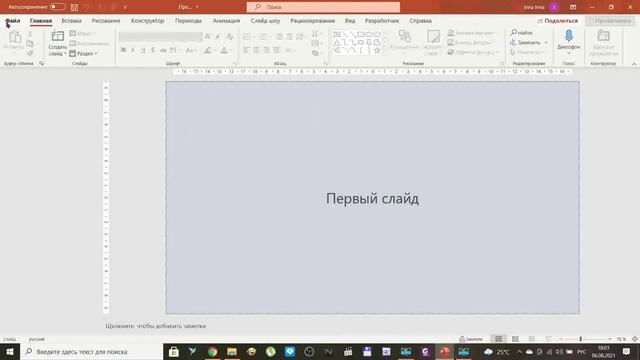
Task: Click in the Поиск search box
Action: [x=323, y=7]
